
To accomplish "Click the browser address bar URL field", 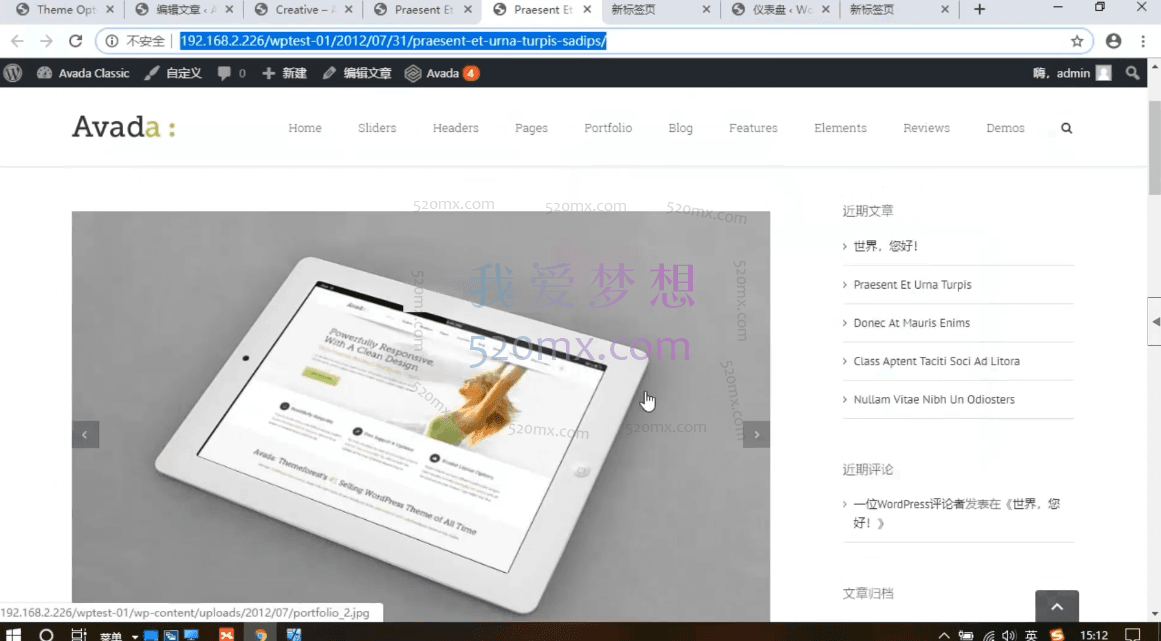I will [400, 41].
